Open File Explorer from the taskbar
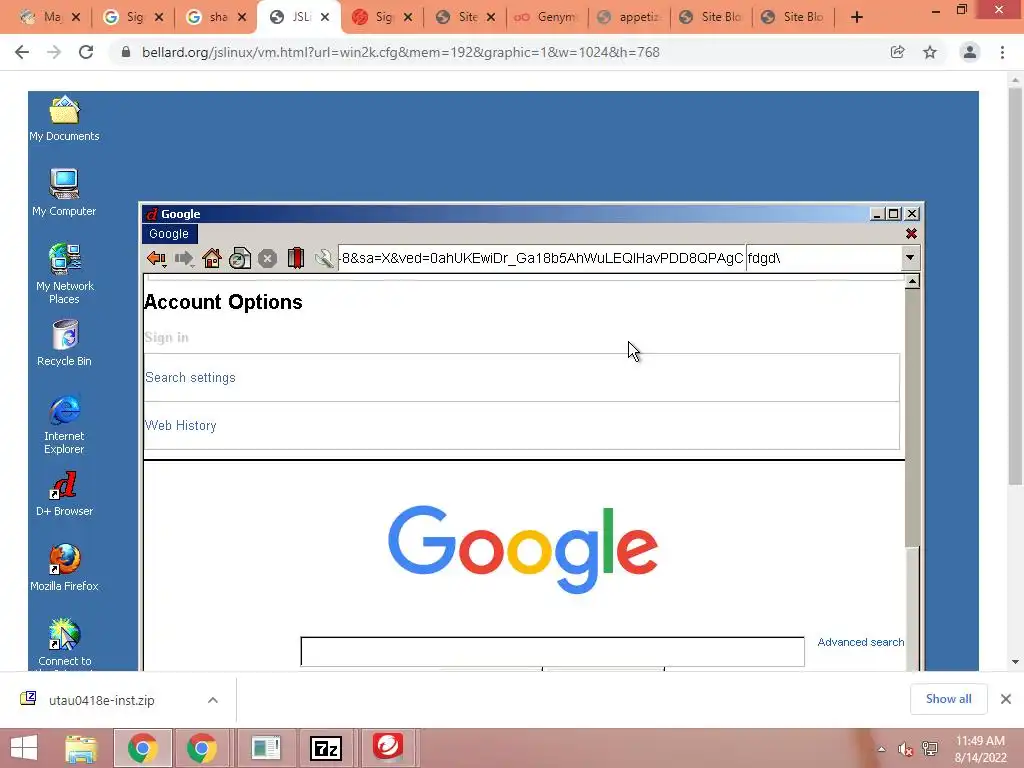The height and width of the screenshot is (768, 1024). 81,748
